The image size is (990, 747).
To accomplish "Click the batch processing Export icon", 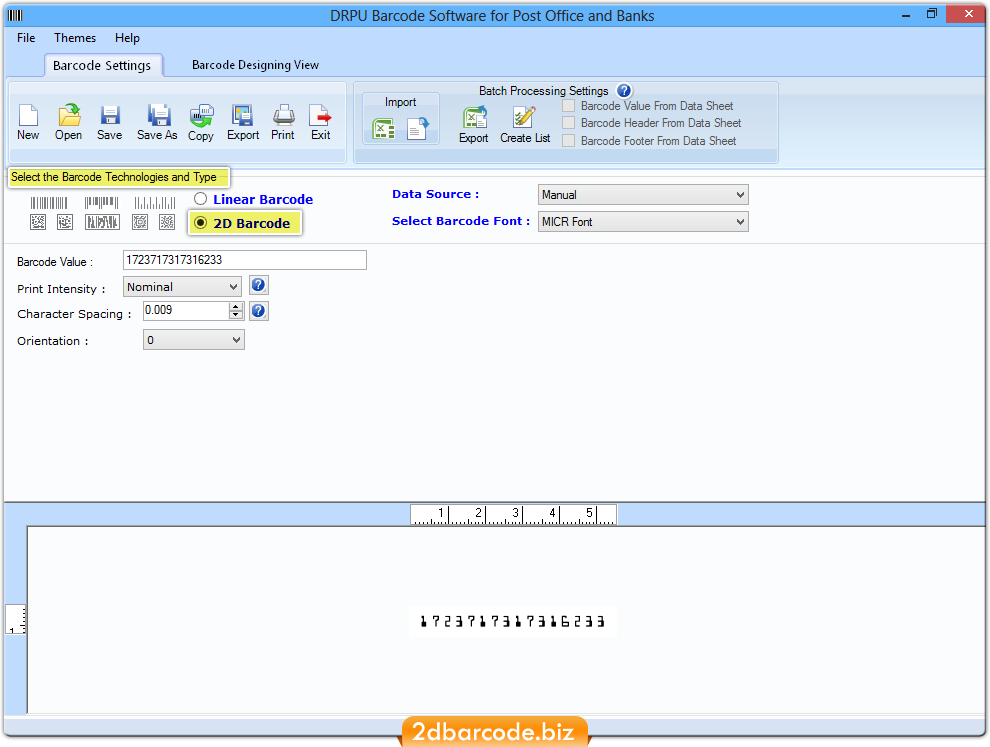I will tap(474, 117).
